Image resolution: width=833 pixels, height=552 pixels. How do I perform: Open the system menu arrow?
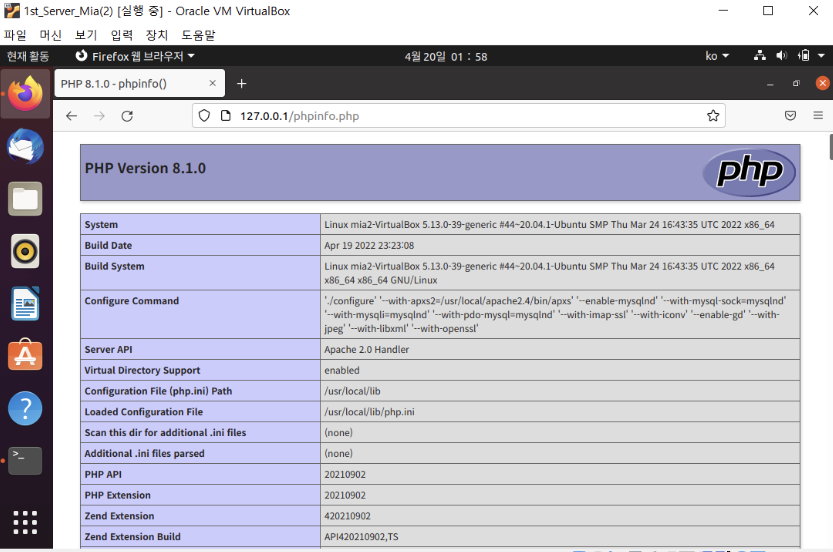821,56
